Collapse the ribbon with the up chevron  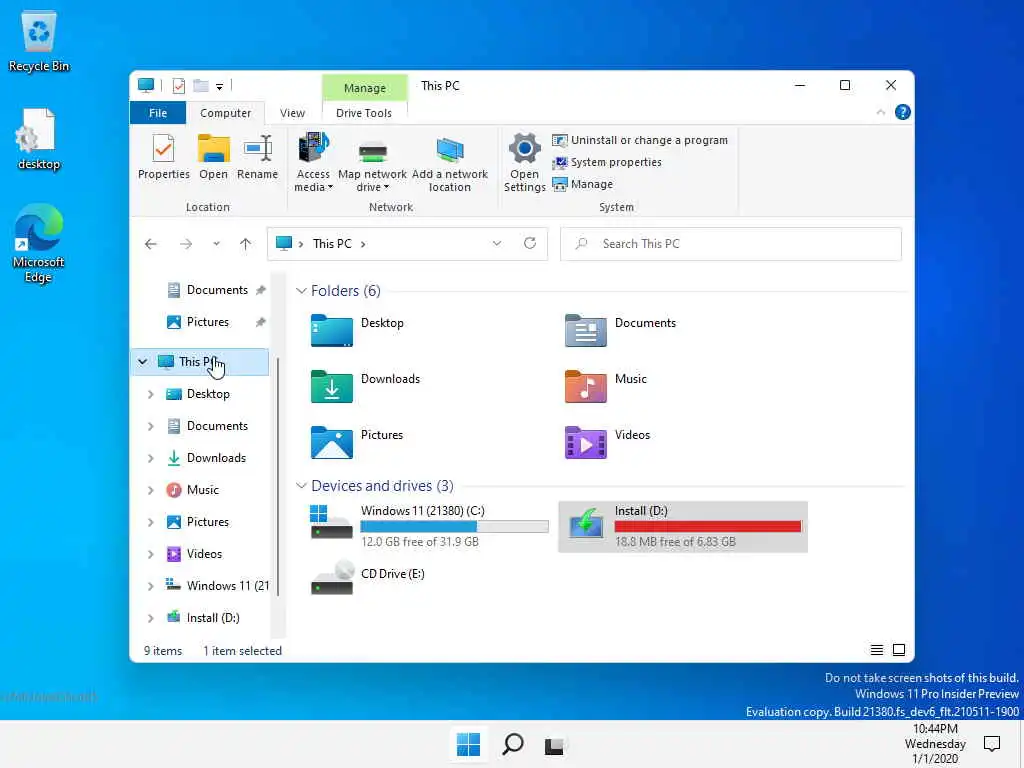click(x=880, y=112)
